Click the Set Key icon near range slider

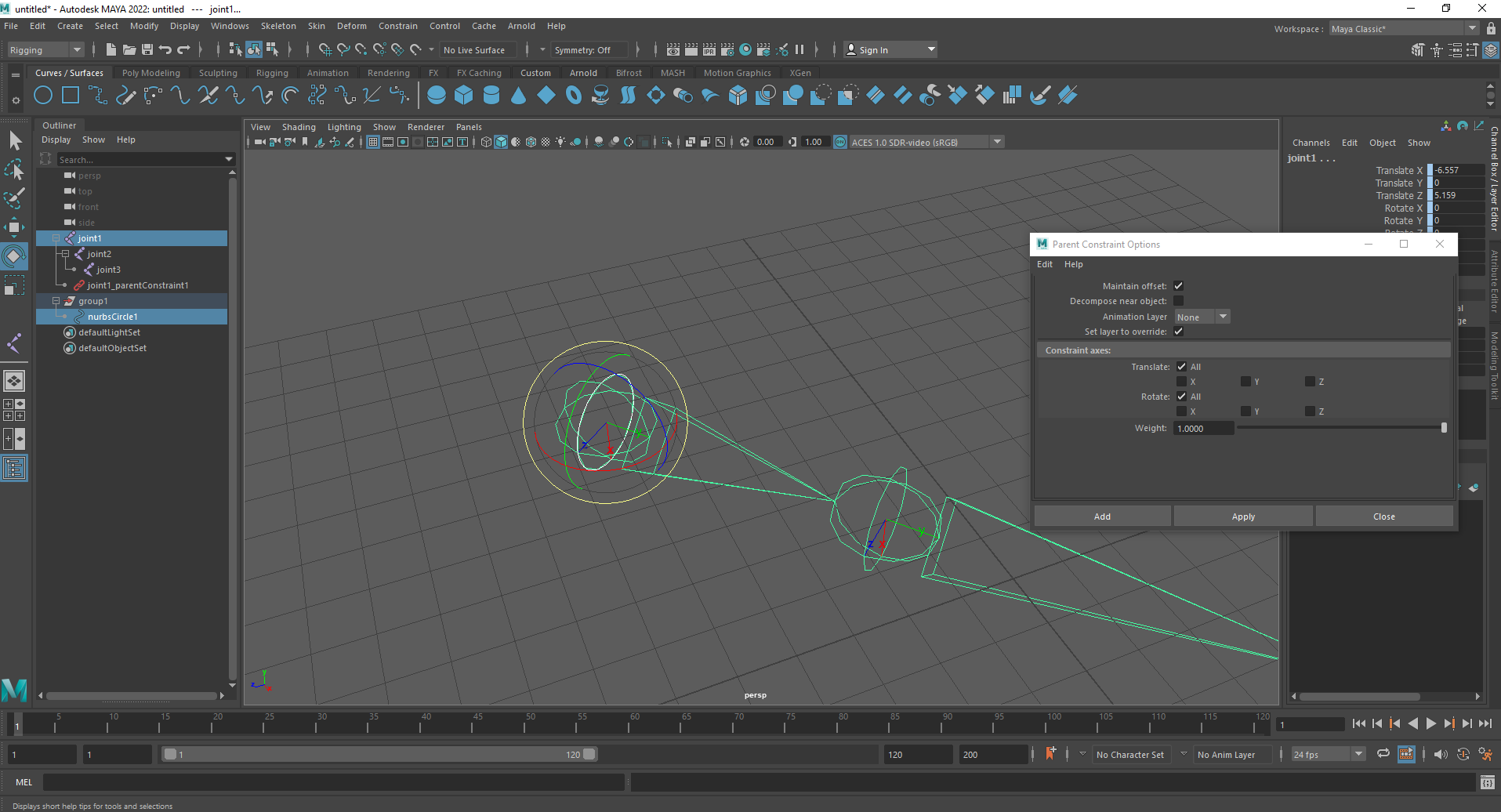1050,754
